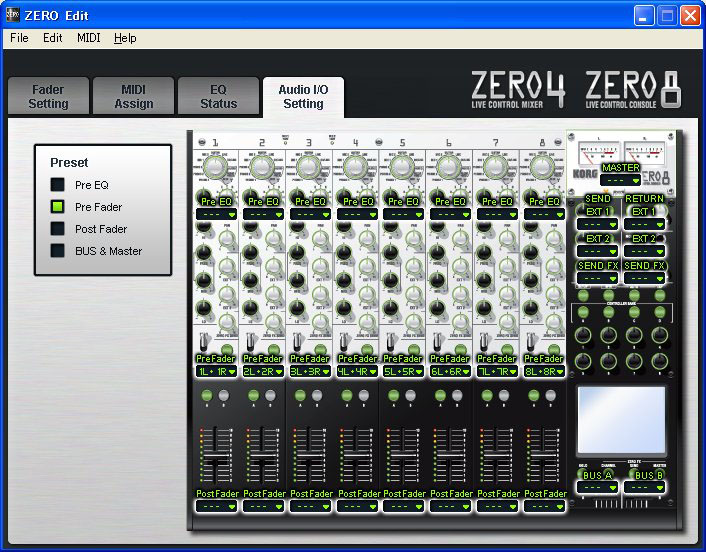Open channel 4 Pre EQ dropdown
Screen dimensions: 706x552
point(358,214)
